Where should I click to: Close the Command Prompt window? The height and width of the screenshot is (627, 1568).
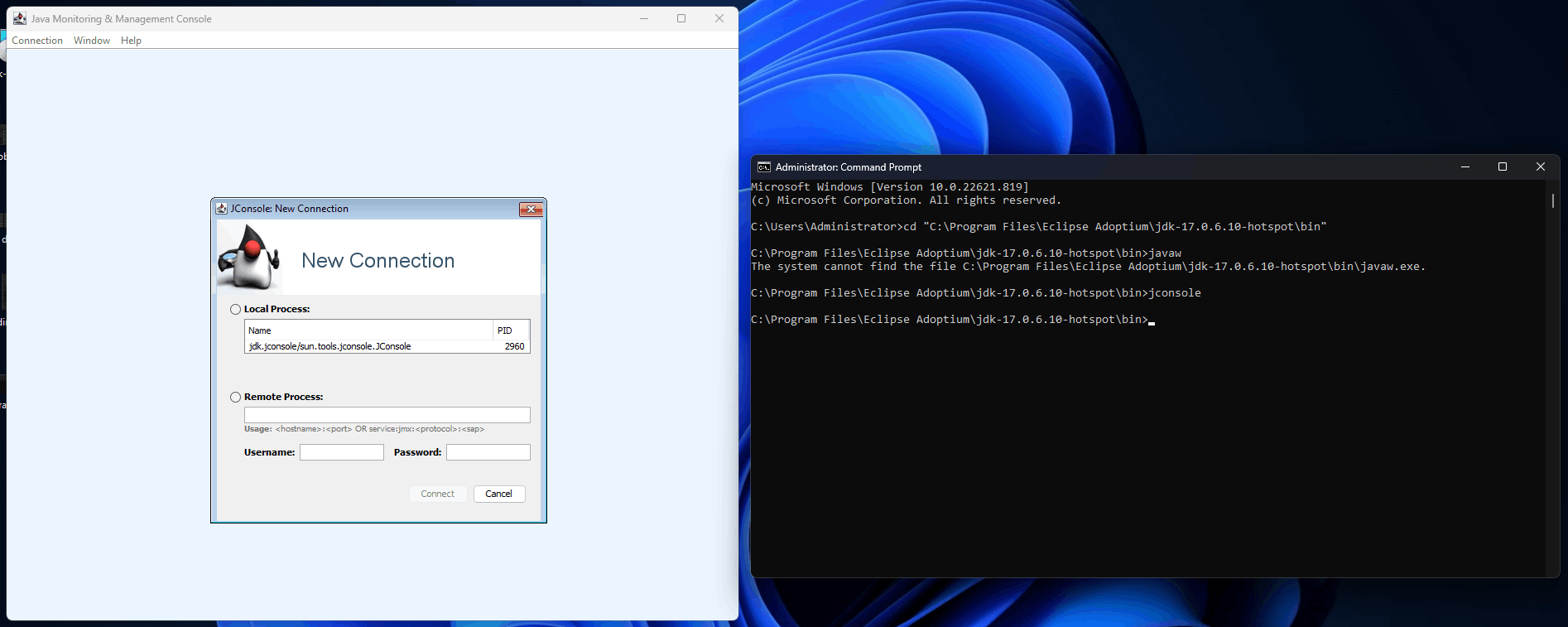coord(1541,167)
